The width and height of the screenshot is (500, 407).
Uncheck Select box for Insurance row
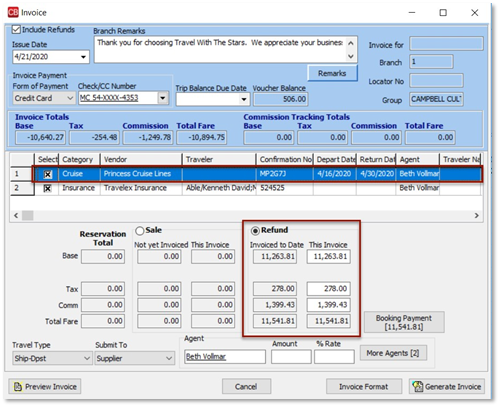point(48,188)
